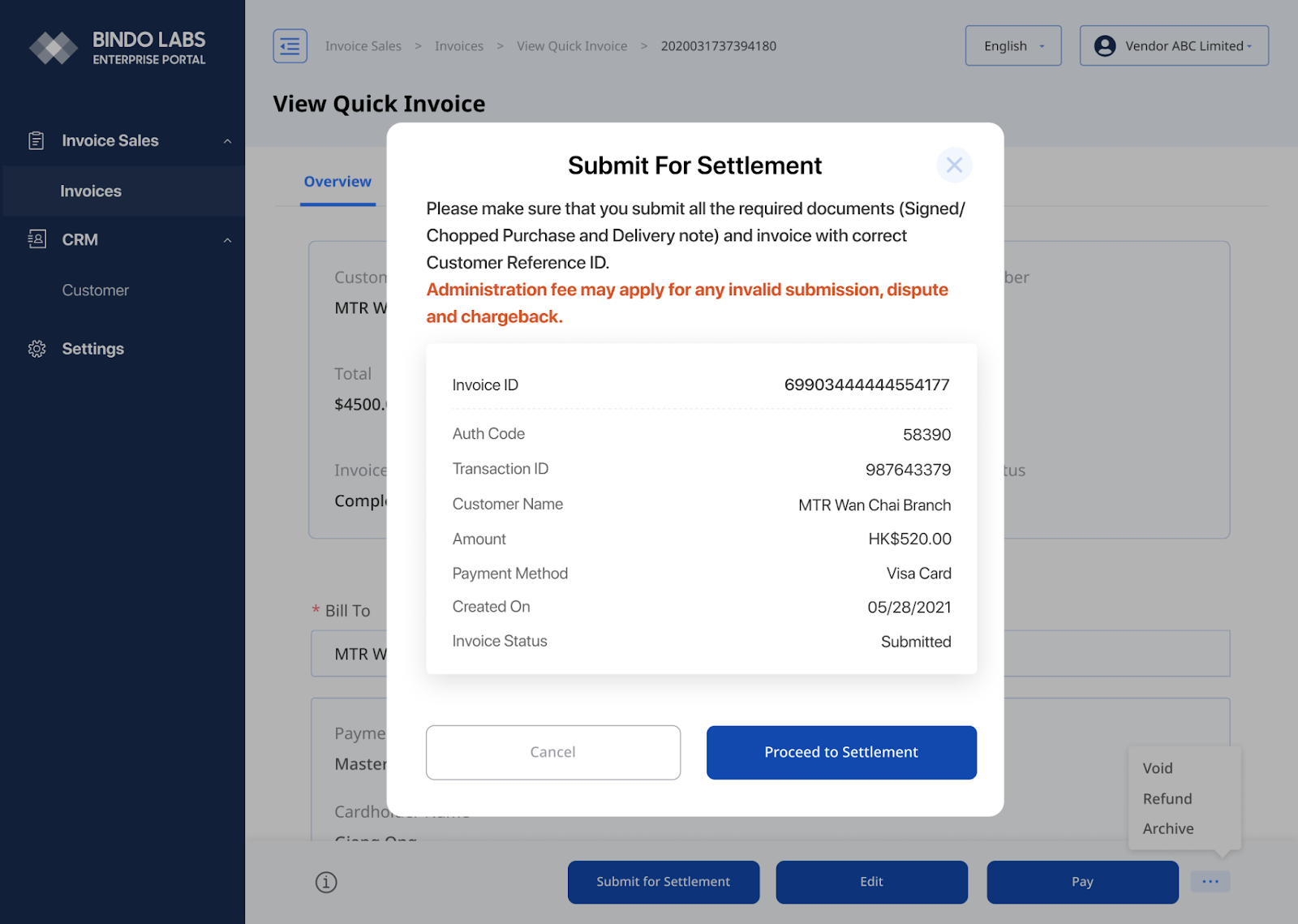The width and height of the screenshot is (1298, 924).
Task: Close the Submit For Settlement dialog
Action: tap(954, 165)
